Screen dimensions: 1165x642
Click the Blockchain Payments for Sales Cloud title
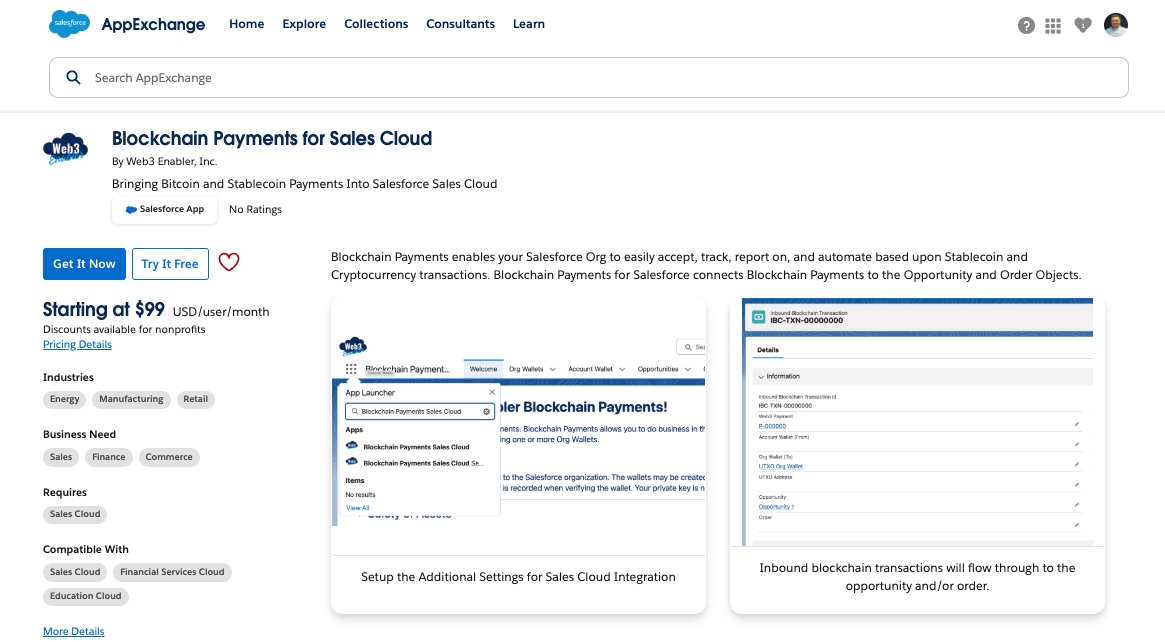272,138
